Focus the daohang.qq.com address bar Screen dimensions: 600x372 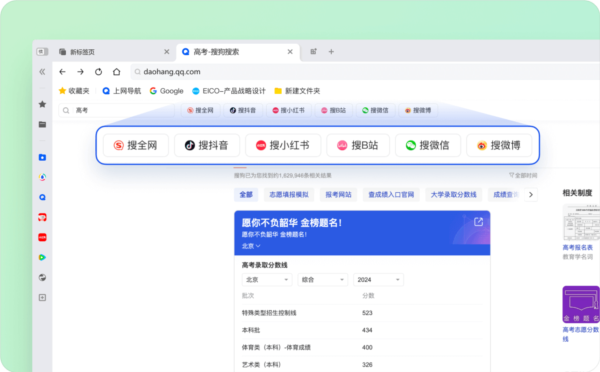click(x=365, y=72)
